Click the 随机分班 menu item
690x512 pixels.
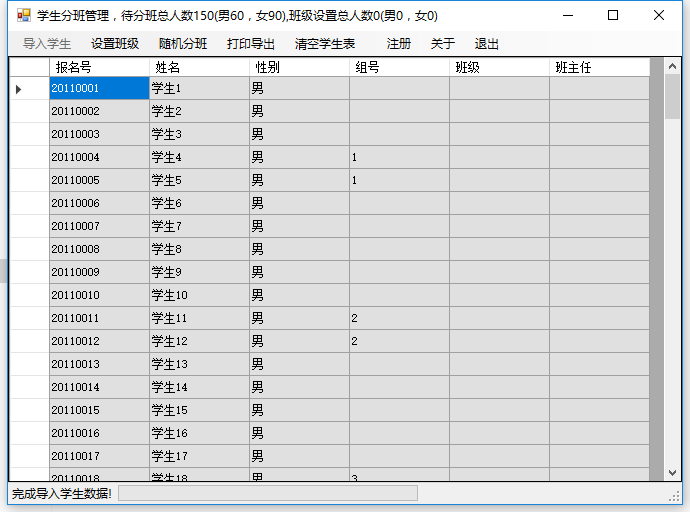tap(183, 44)
